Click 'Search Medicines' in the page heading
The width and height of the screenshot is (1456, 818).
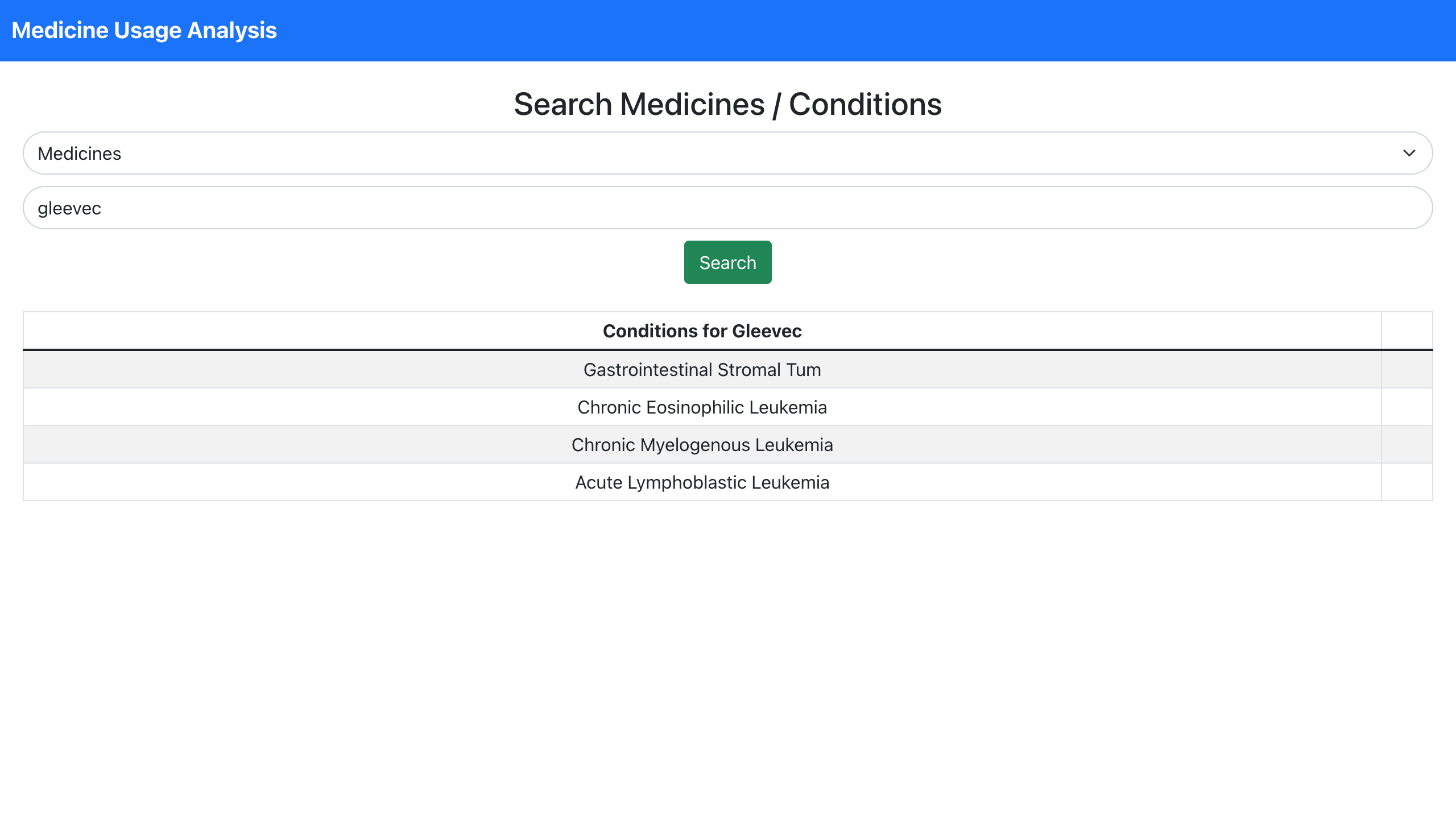pyautogui.click(x=639, y=105)
